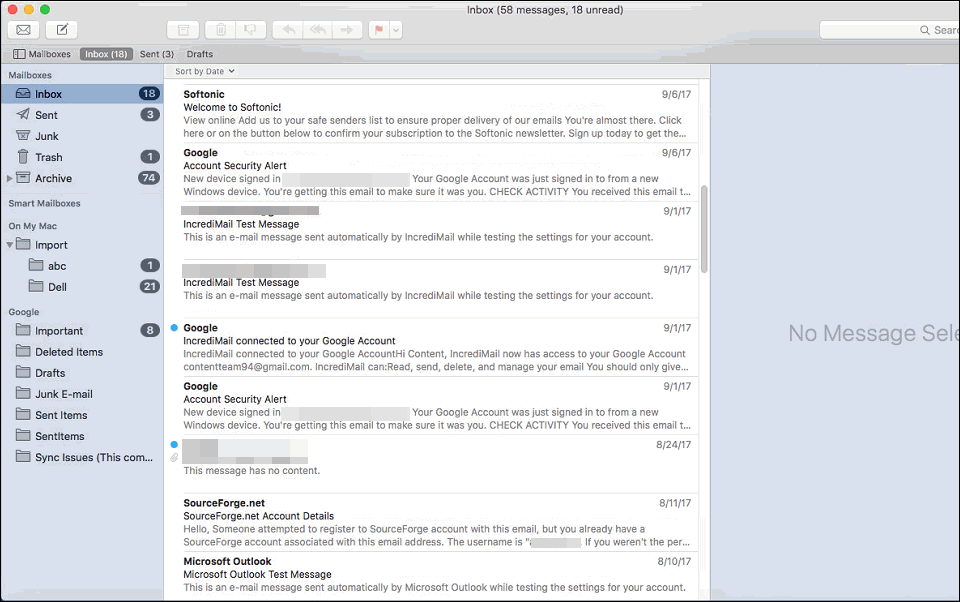This screenshot has height=602, width=960.
Task: Click the Archive toolbar button
Action: tap(182, 30)
